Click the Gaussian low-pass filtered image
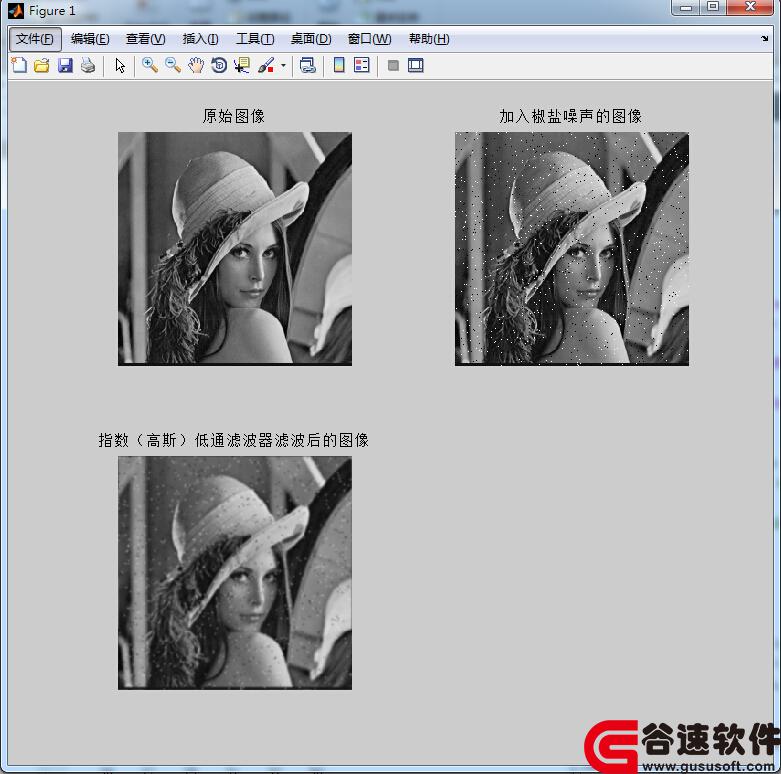The image size is (781, 774). tap(235, 573)
